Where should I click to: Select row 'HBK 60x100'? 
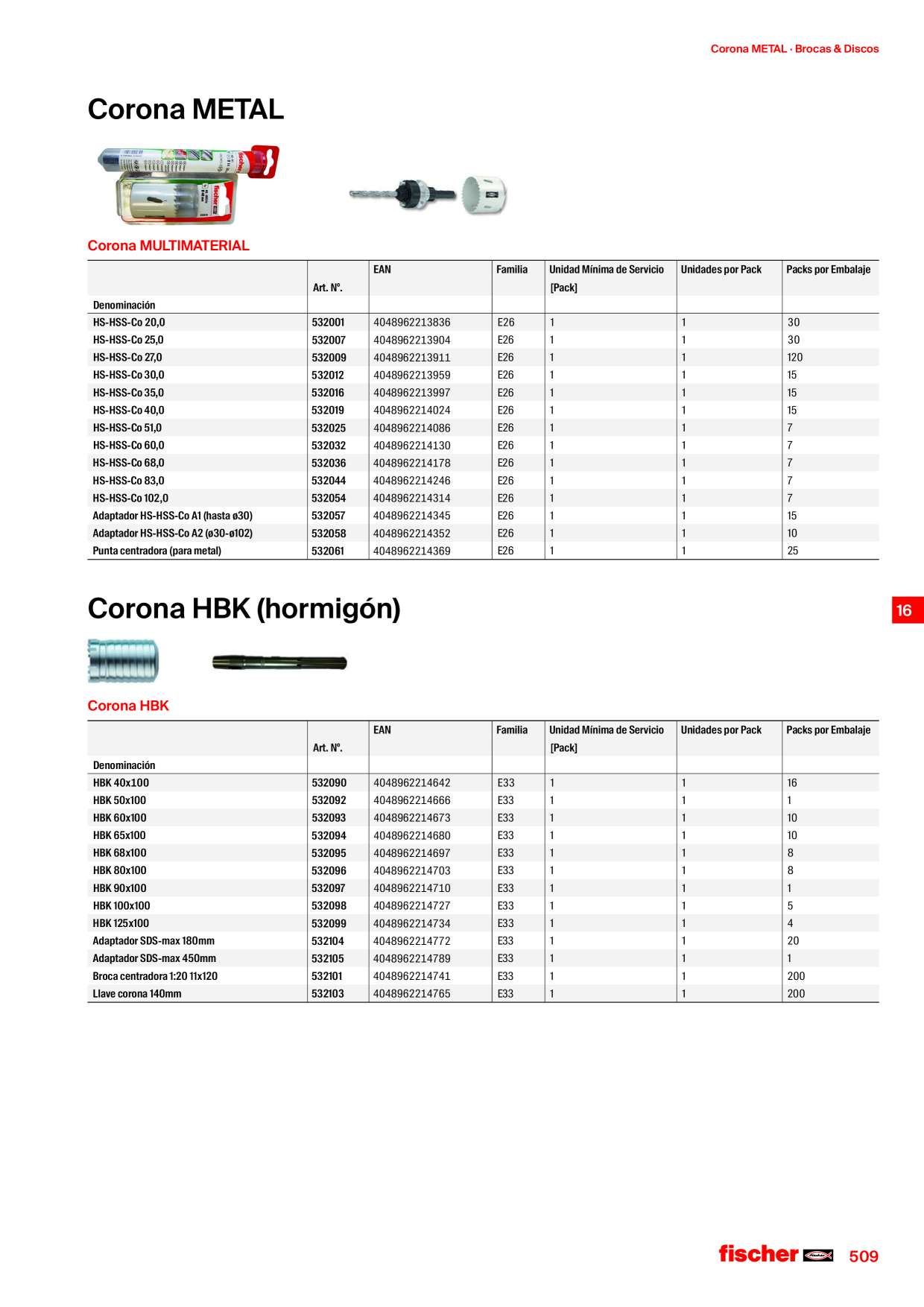(483, 818)
